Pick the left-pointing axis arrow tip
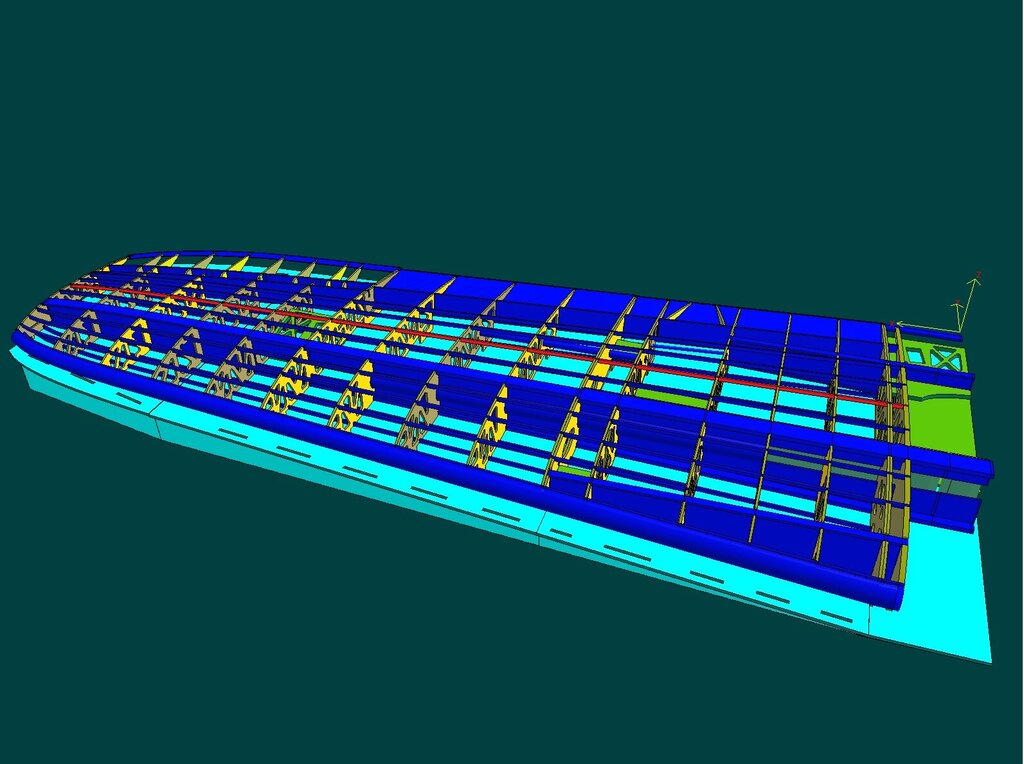 pyautogui.click(x=897, y=324)
